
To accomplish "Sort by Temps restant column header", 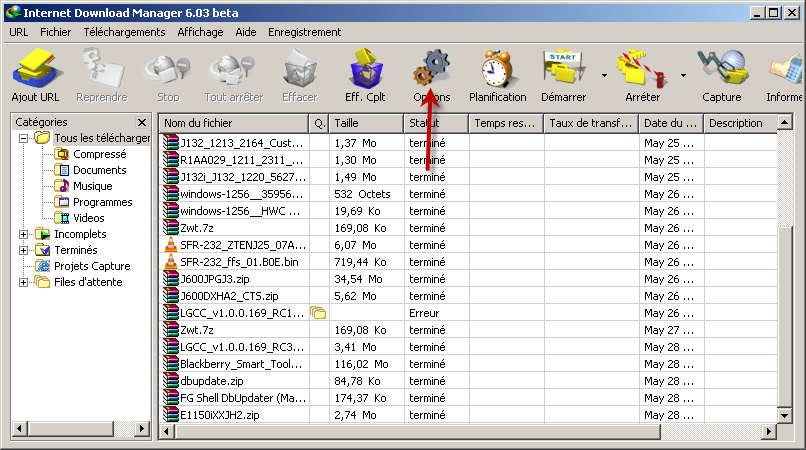I will click(506, 123).
